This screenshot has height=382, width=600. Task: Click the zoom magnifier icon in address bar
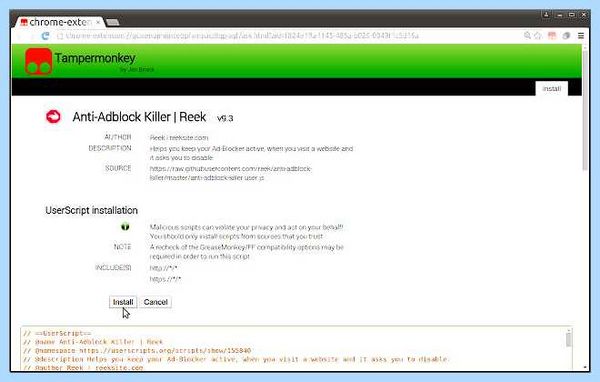click(x=527, y=36)
